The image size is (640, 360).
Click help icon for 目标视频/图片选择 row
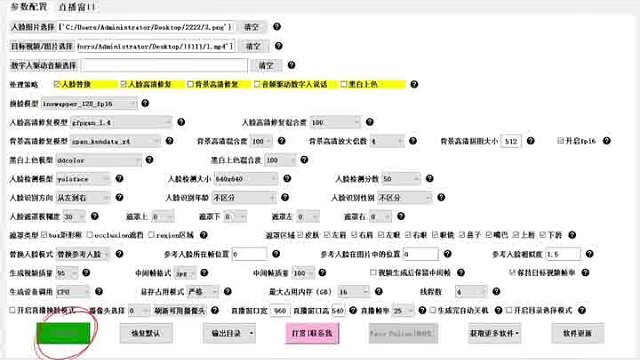278,46
